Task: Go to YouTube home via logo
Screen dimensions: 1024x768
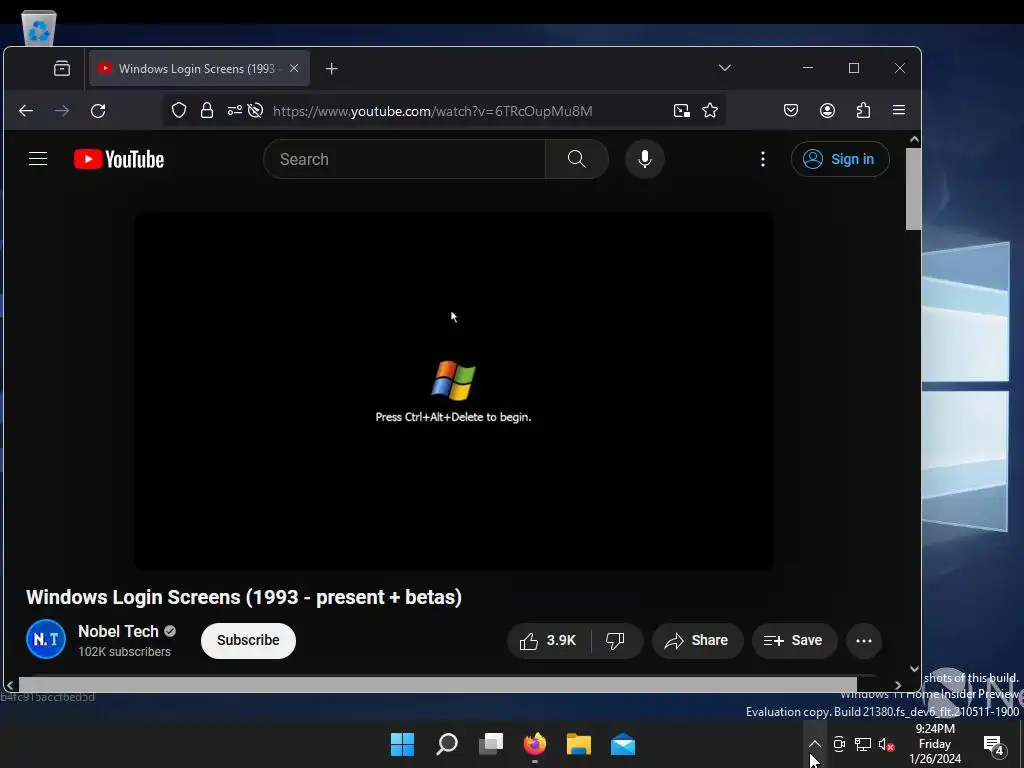Action: pos(119,159)
